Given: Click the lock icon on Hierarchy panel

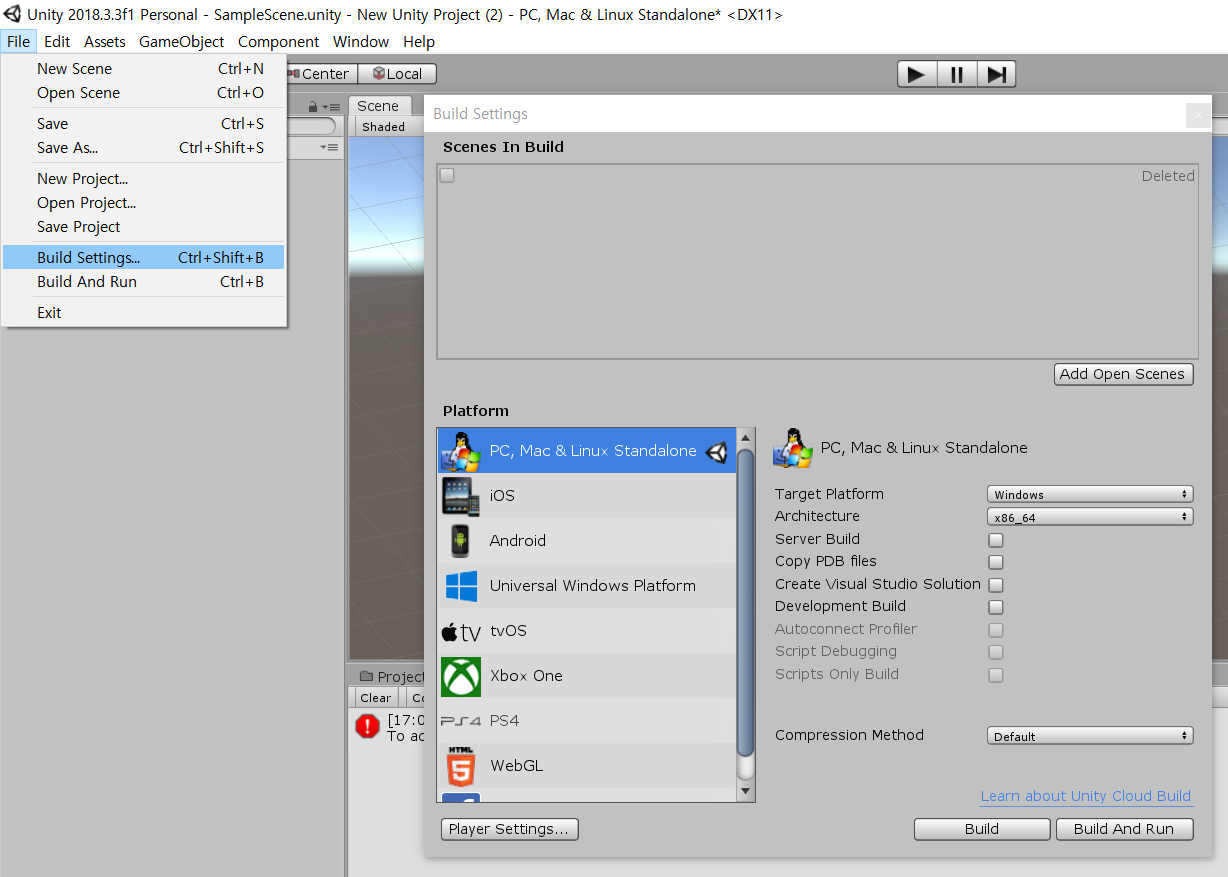Looking at the screenshot, I should [x=313, y=107].
